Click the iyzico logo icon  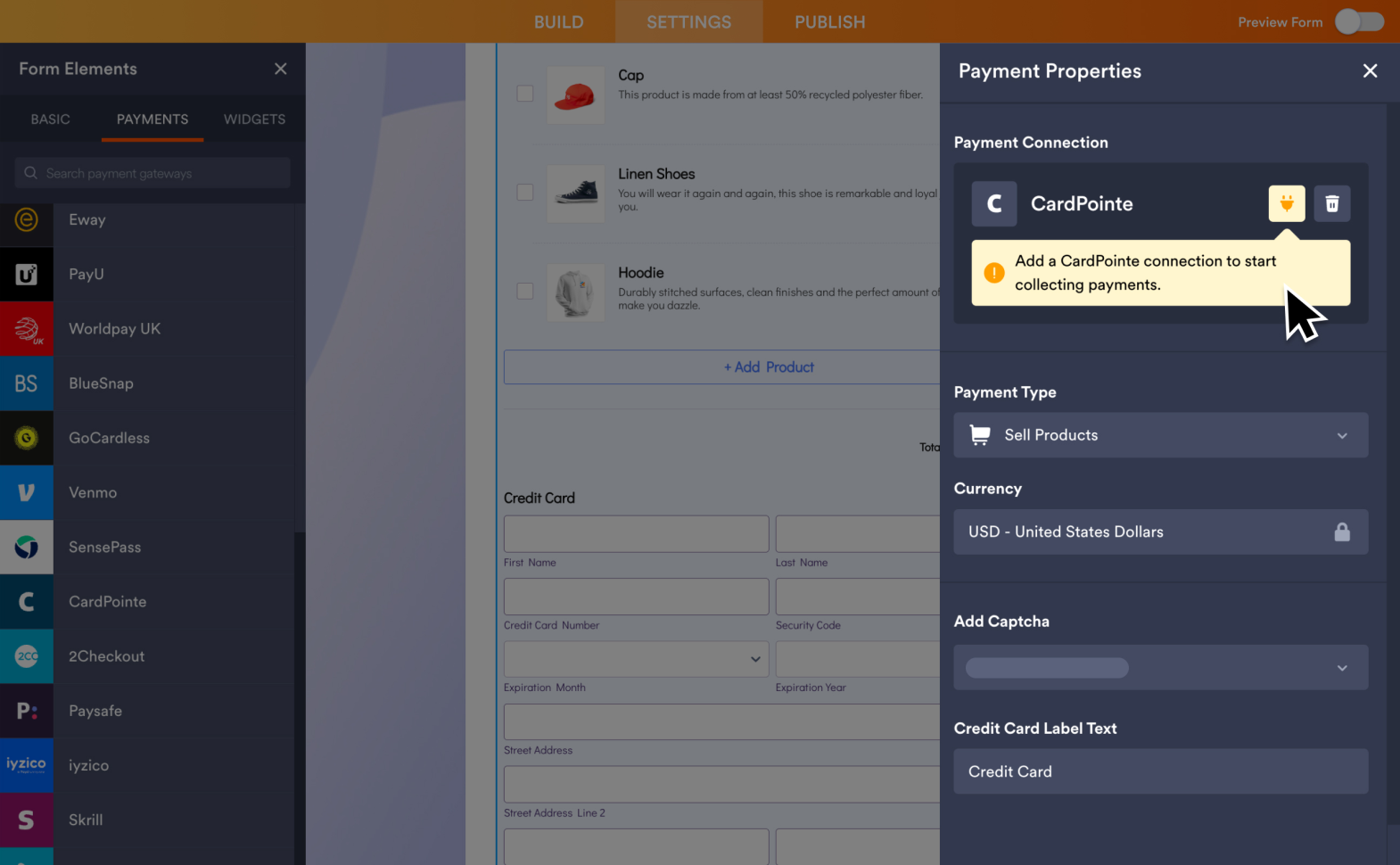pyautogui.click(x=27, y=765)
